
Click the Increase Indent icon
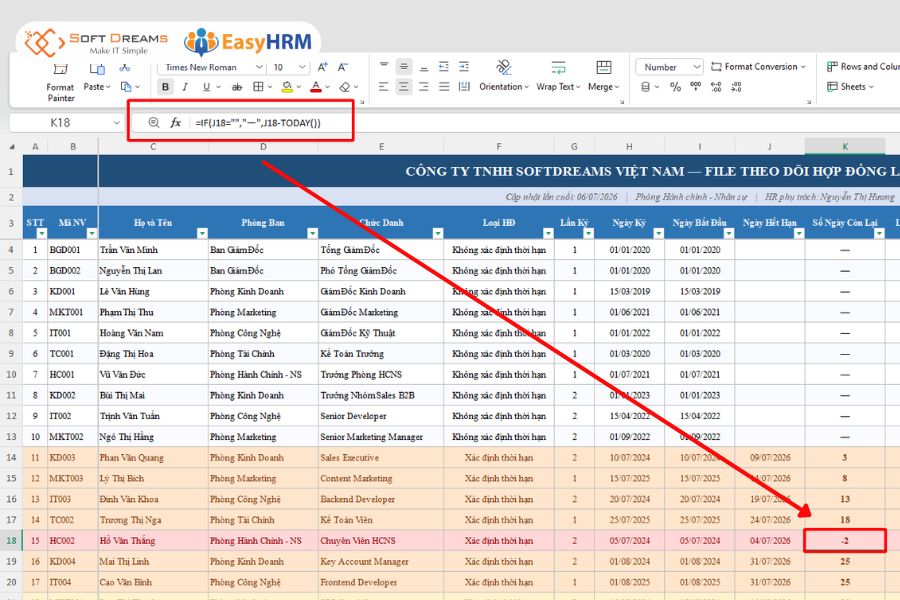click(x=464, y=67)
